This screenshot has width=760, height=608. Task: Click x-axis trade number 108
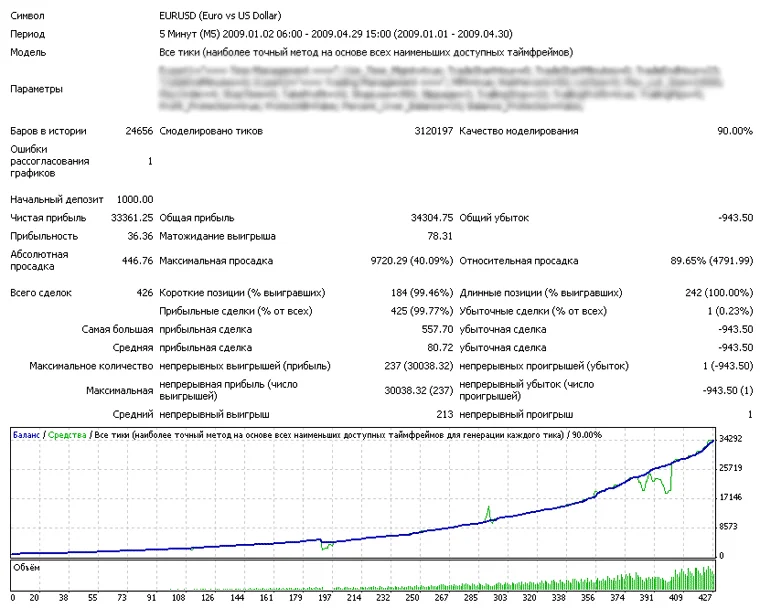178,597
